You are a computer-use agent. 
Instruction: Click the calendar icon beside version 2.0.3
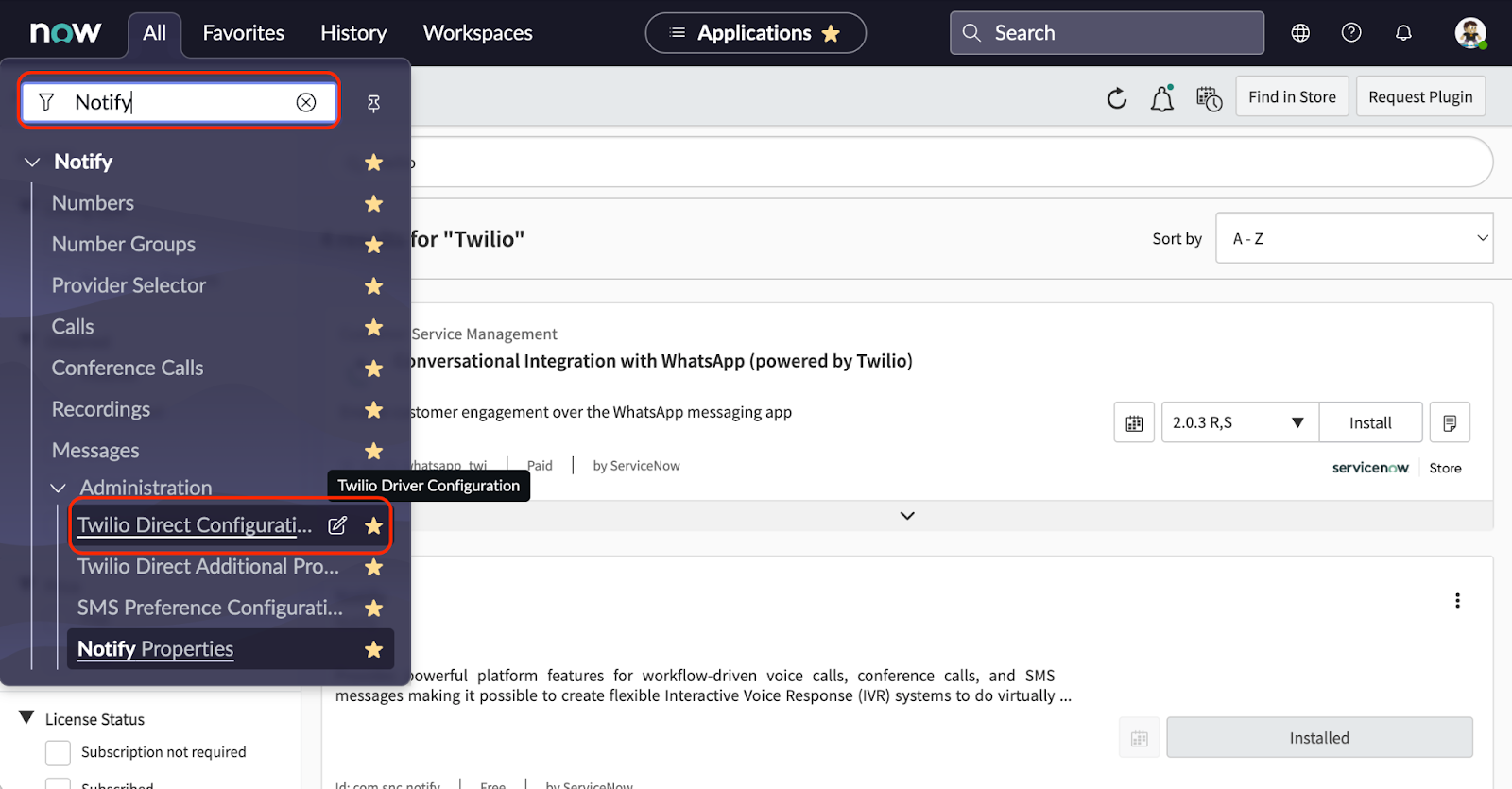point(1134,422)
